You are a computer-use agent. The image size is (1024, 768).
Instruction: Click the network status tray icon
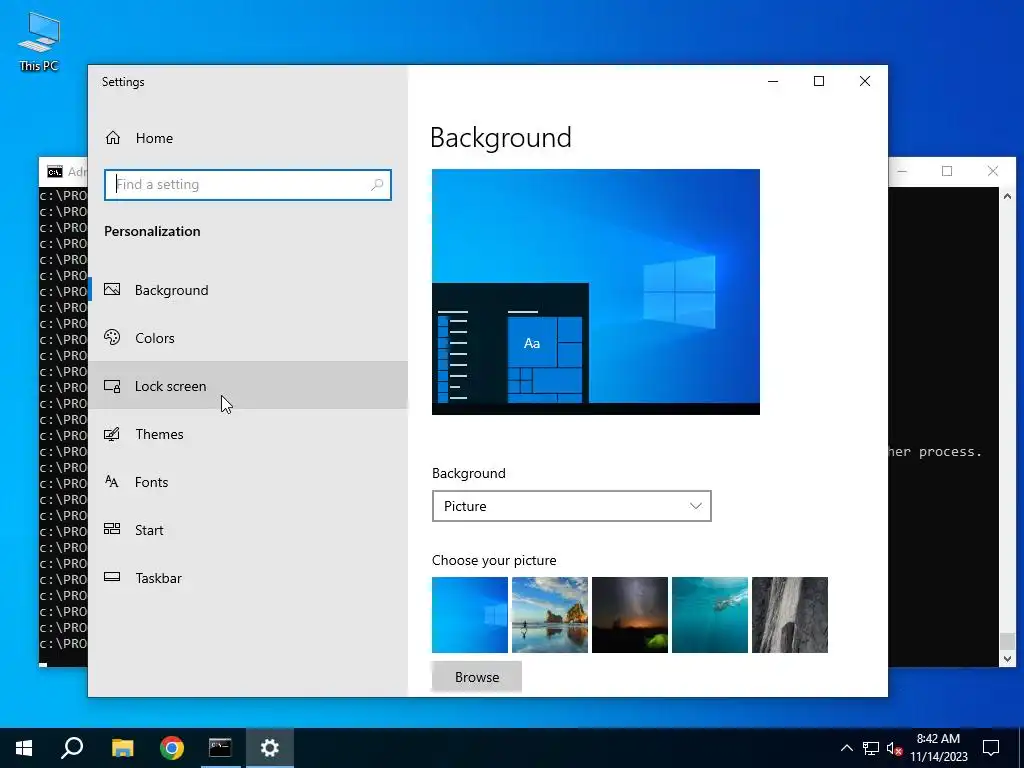871,748
